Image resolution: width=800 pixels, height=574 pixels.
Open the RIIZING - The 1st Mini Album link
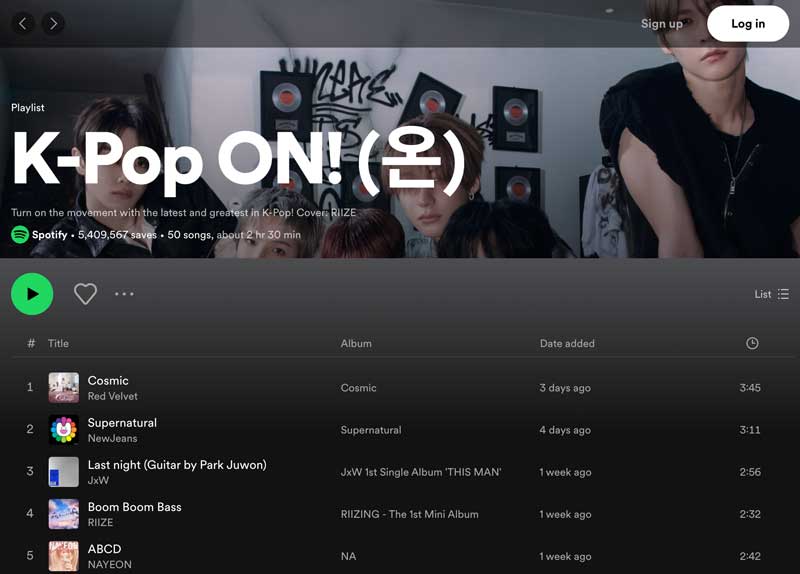pyautogui.click(x=410, y=514)
